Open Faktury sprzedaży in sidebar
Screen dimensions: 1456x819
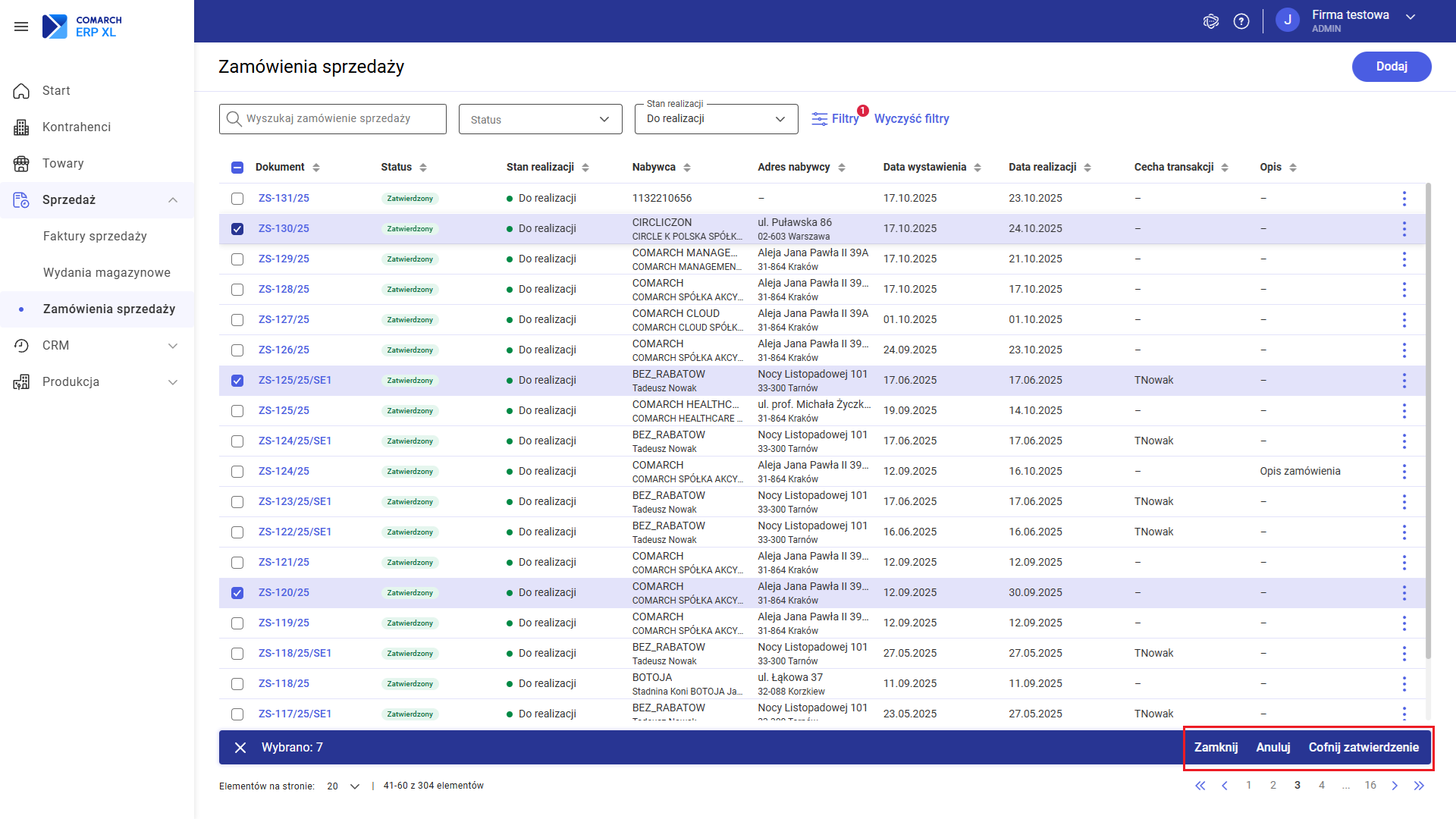click(95, 237)
